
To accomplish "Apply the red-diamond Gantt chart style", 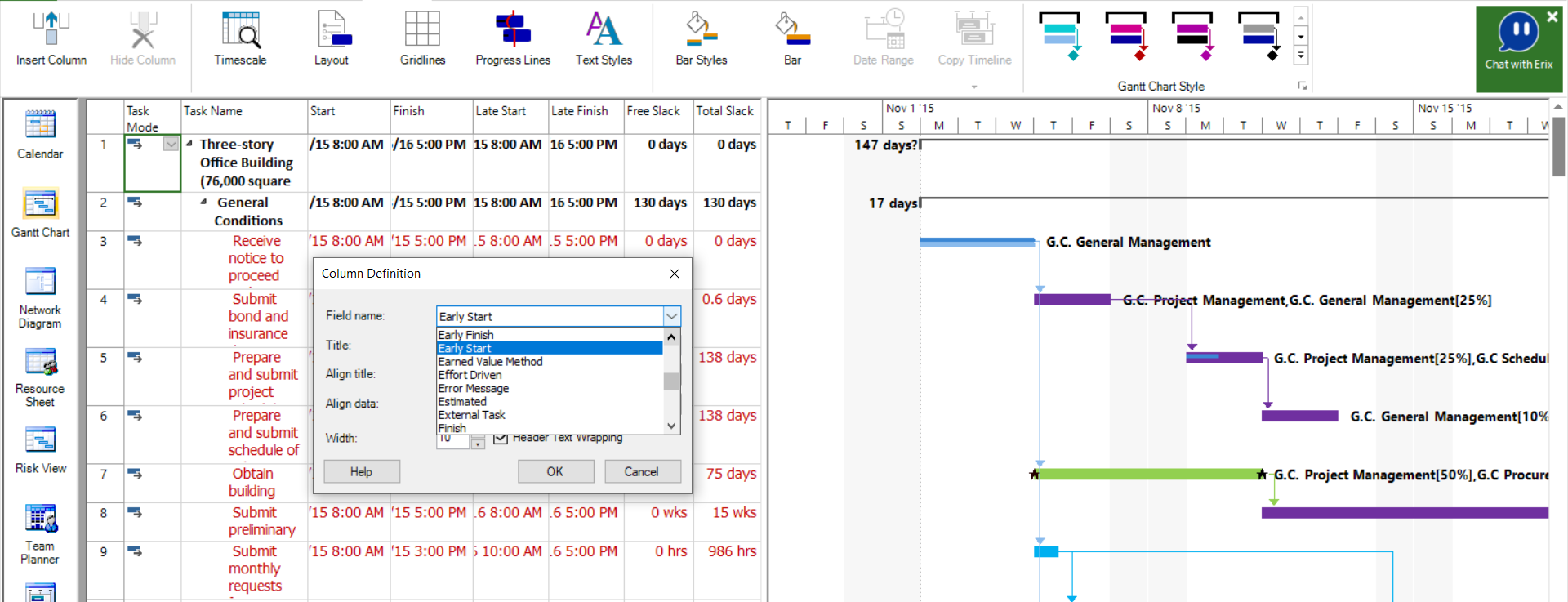I will point(1126,36).
